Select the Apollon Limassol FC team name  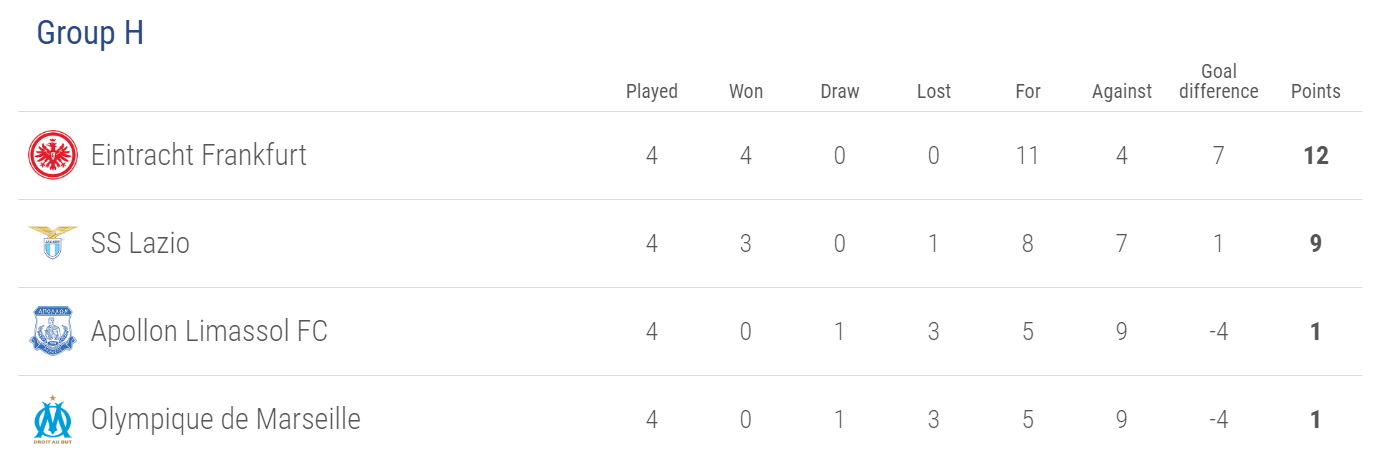click(x=209, y=331)
